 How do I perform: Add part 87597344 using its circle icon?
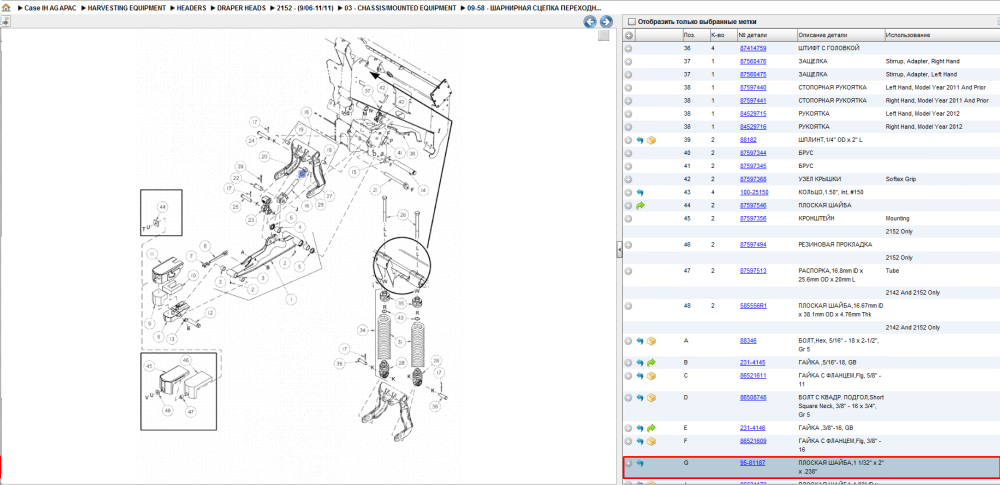[628, 153]
